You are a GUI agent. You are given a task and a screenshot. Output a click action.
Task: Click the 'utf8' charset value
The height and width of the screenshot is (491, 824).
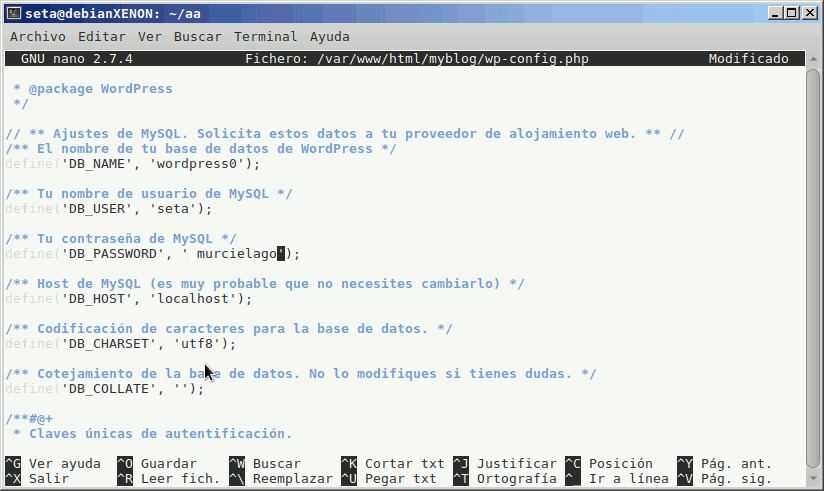point(197,344)
